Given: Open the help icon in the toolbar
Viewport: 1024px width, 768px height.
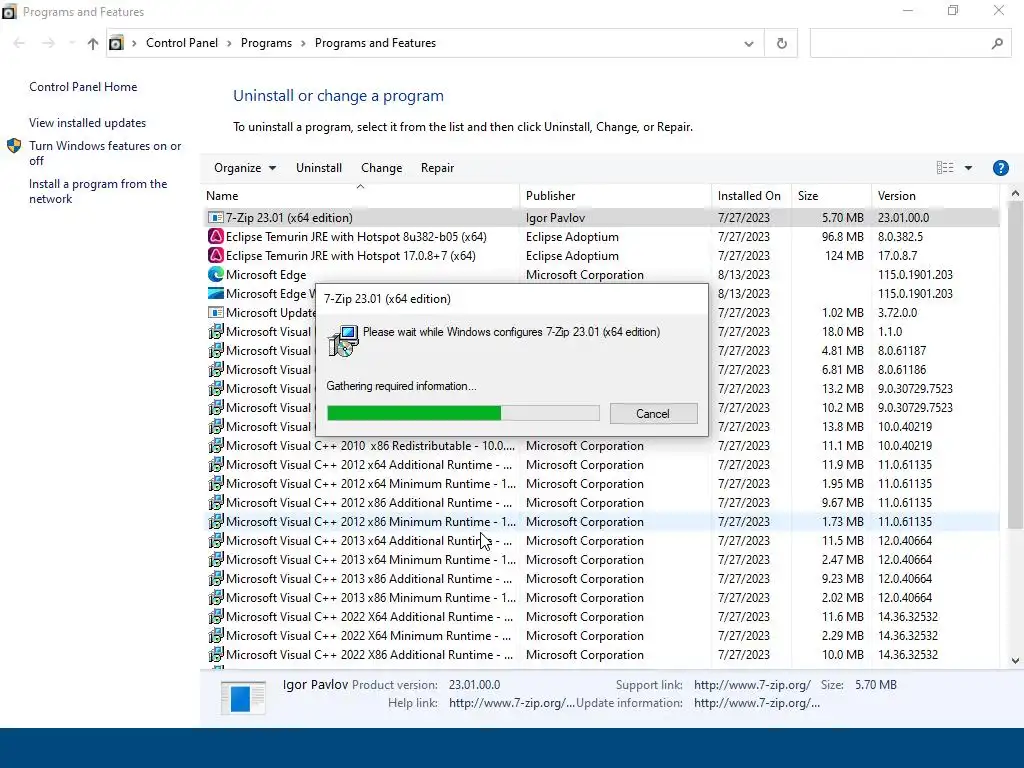Looking at the screenshot, I should coord(1000,168).
